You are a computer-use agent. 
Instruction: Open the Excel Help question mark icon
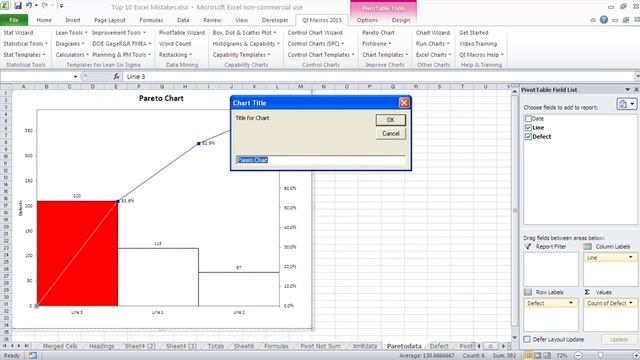604,20
